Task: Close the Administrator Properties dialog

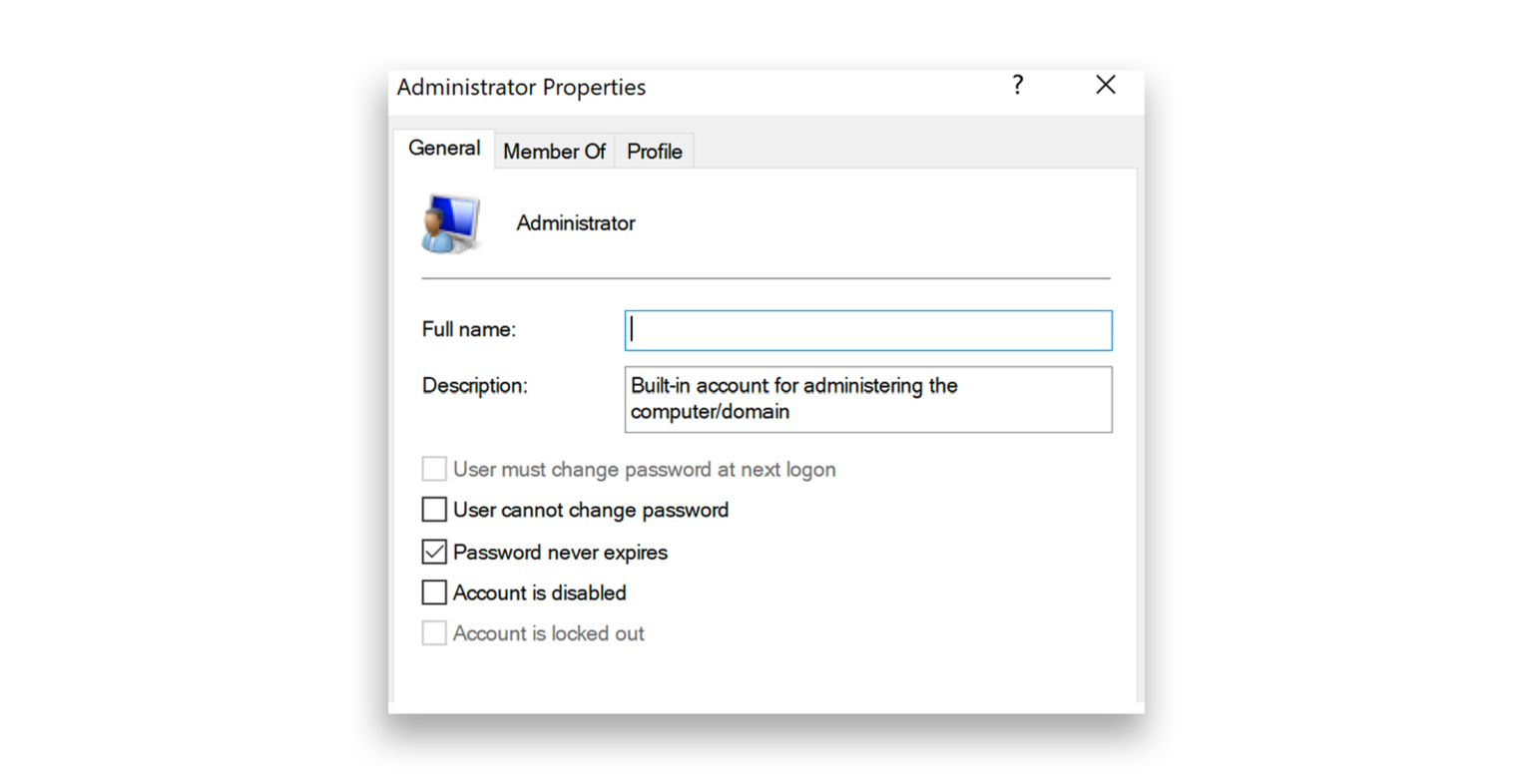Action: click(1105, 85)
